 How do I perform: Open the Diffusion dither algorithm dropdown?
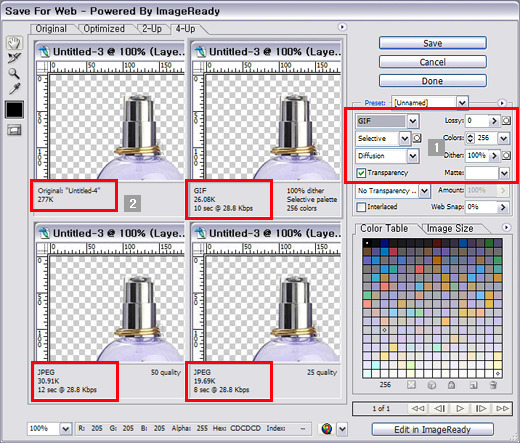(x=413, y=155)
